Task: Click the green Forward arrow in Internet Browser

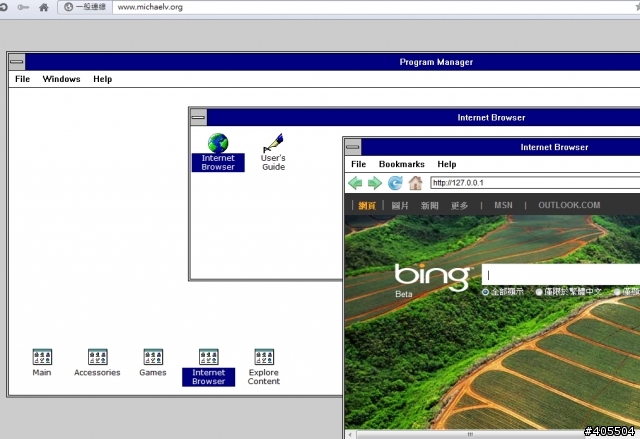Action: click(375, 183)
